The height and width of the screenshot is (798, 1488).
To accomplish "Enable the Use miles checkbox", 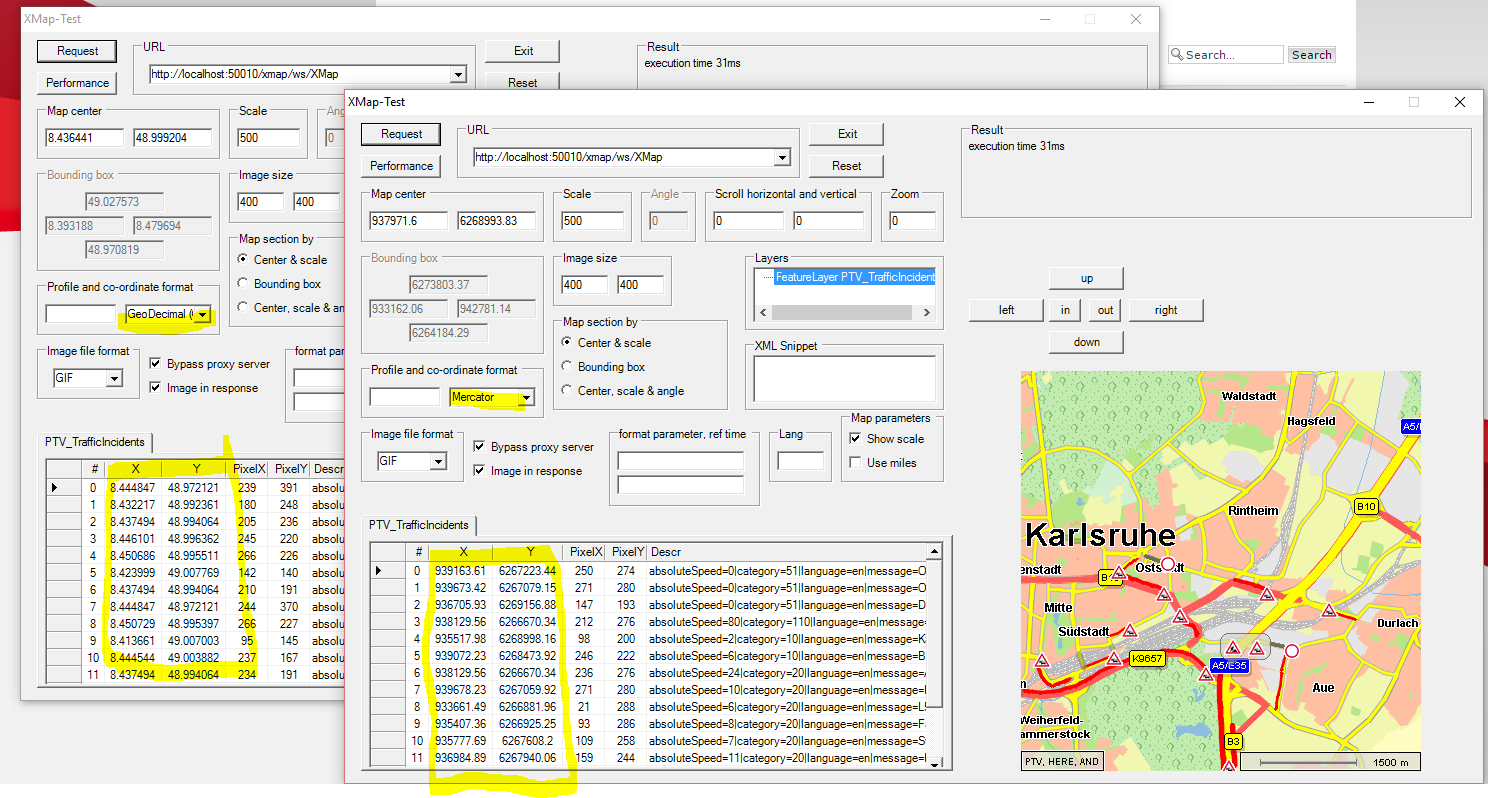I will click(x=855, y=462).
